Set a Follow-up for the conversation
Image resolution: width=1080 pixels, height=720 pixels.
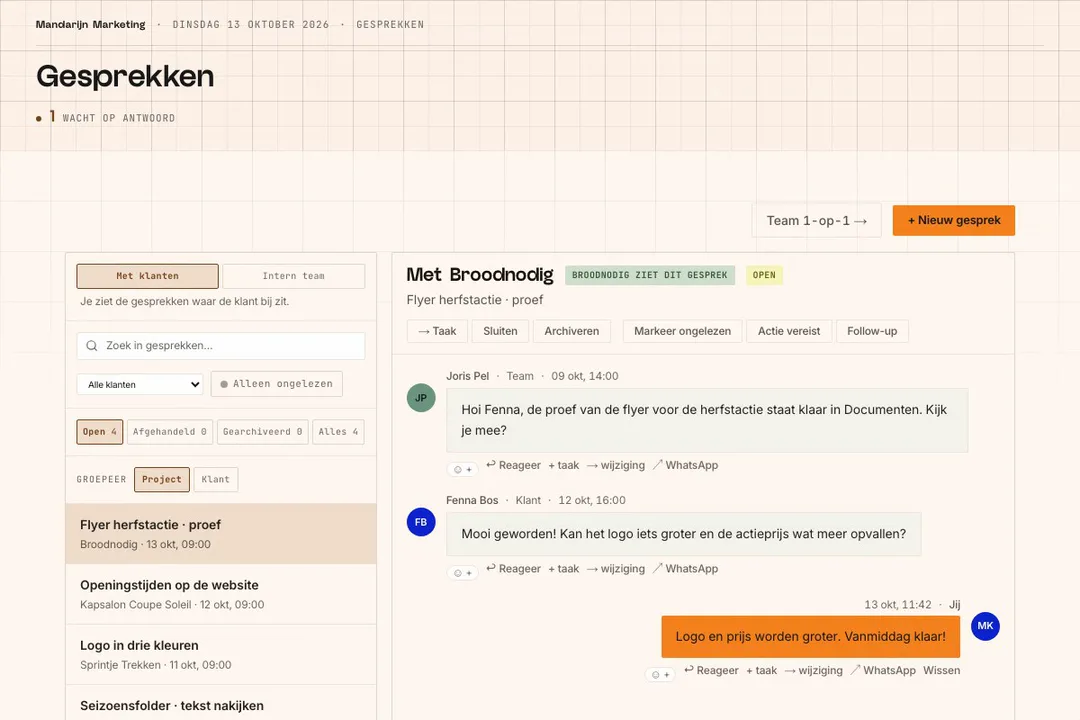point(872,331)
